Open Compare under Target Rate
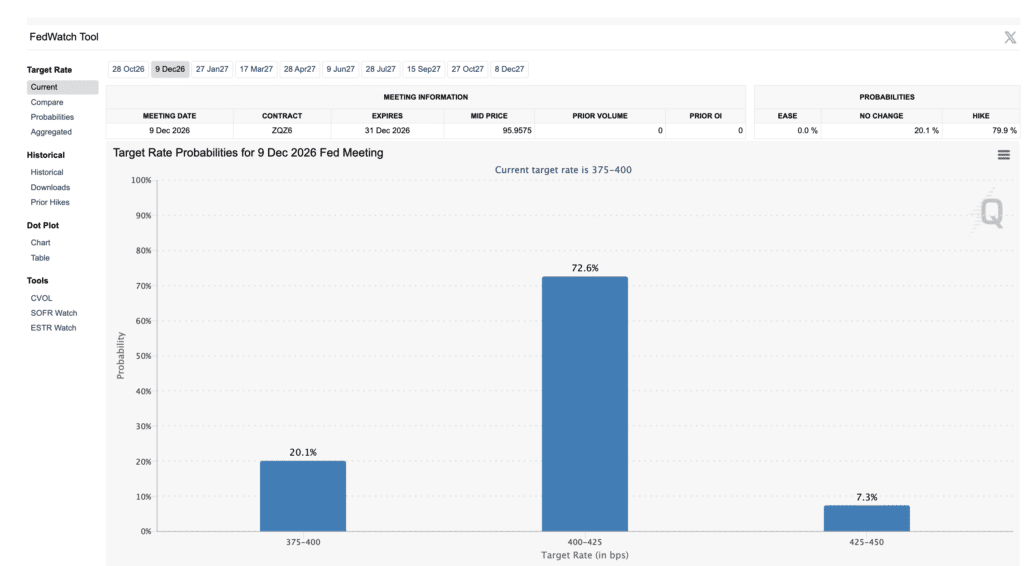 click(x=47, y=102)
